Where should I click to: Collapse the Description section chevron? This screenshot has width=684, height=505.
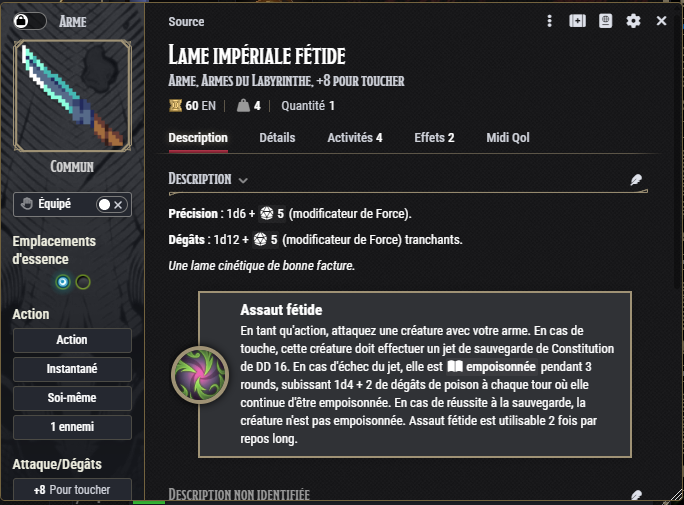(x=244, y=180)
